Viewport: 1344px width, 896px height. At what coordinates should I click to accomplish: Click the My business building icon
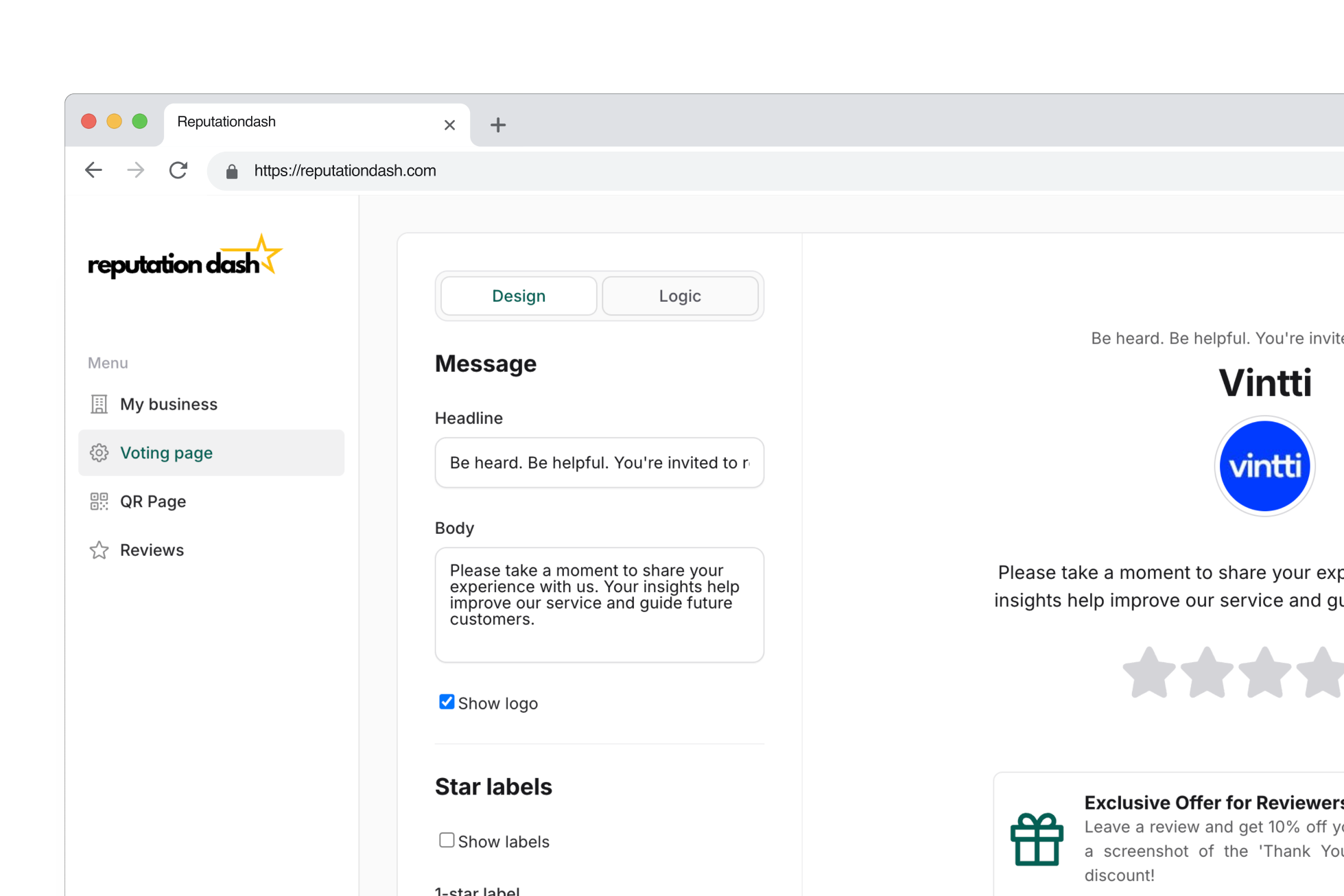(x=99, y=404)
